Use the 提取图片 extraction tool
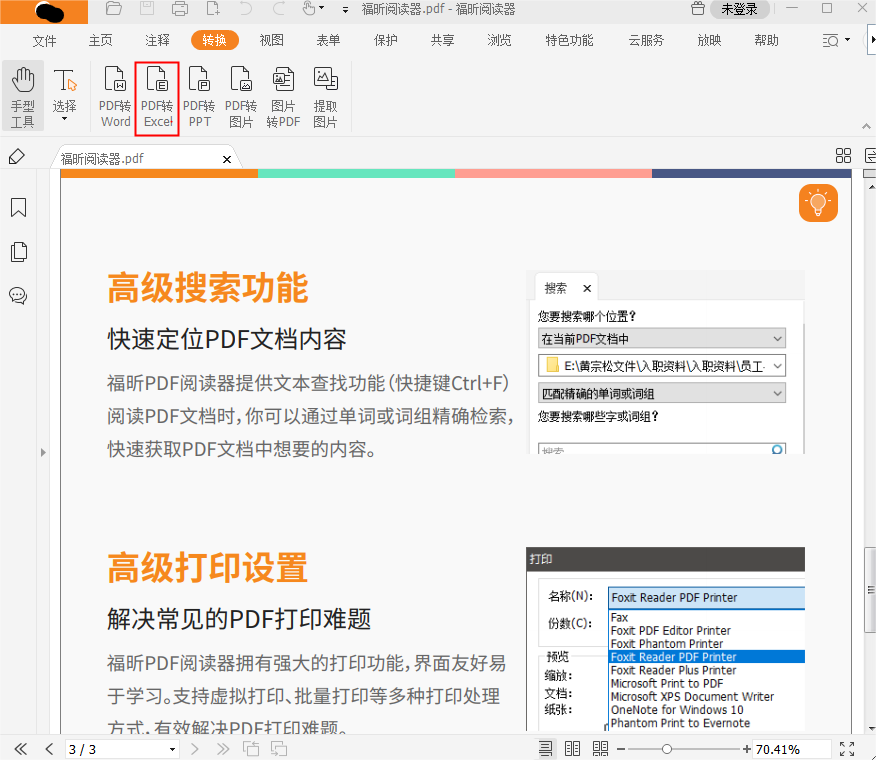The image size is (876, 760). click(x=325, y=96)
